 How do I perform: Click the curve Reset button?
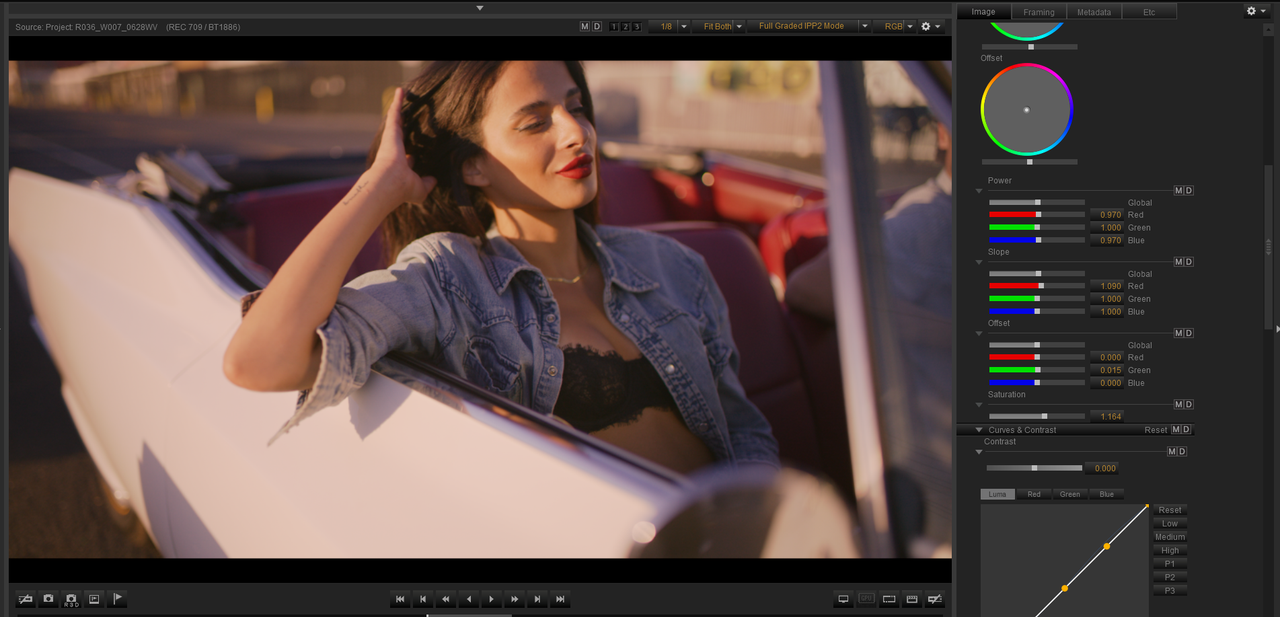(x=1170, y=510)
